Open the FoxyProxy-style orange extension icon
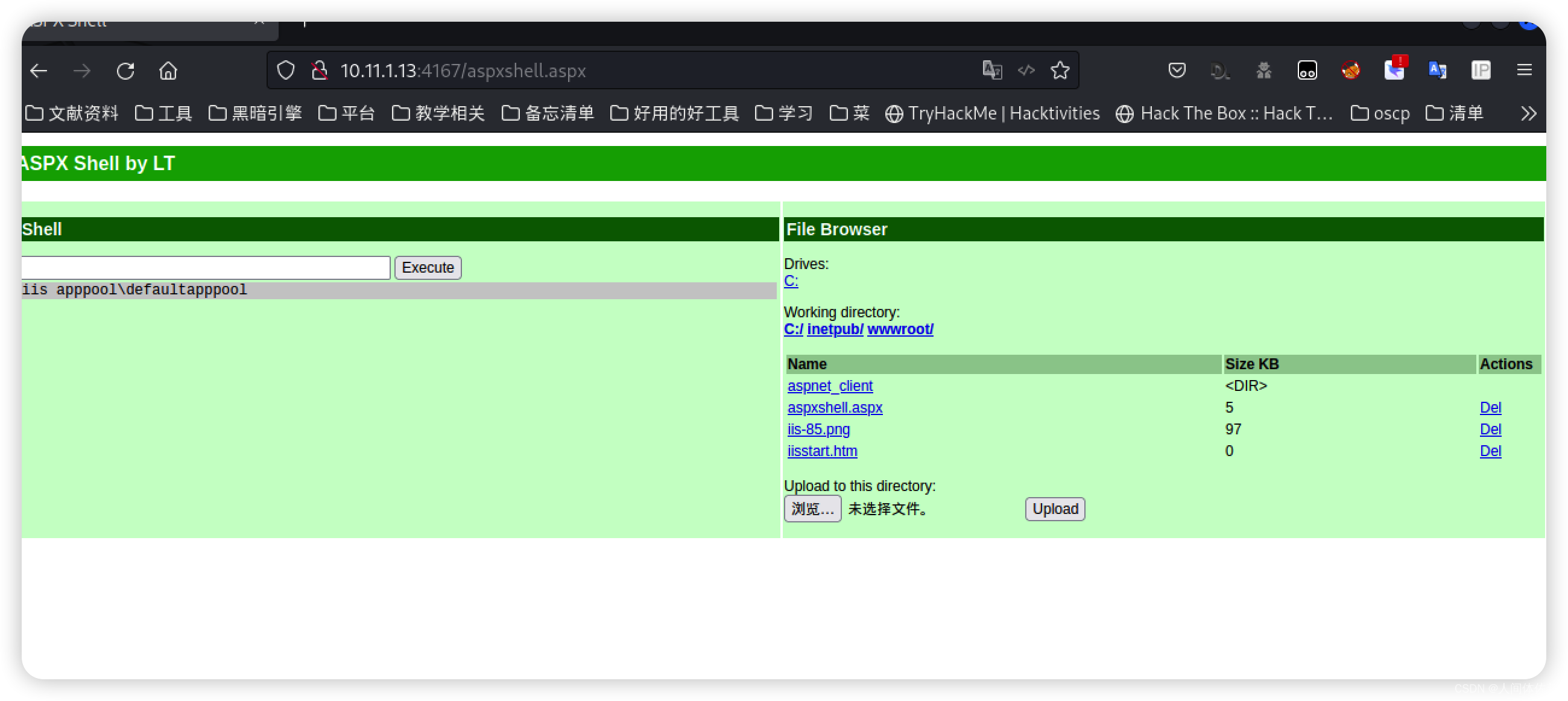1568x701 pixels. pyautogui.click(x=1351, y=70)
